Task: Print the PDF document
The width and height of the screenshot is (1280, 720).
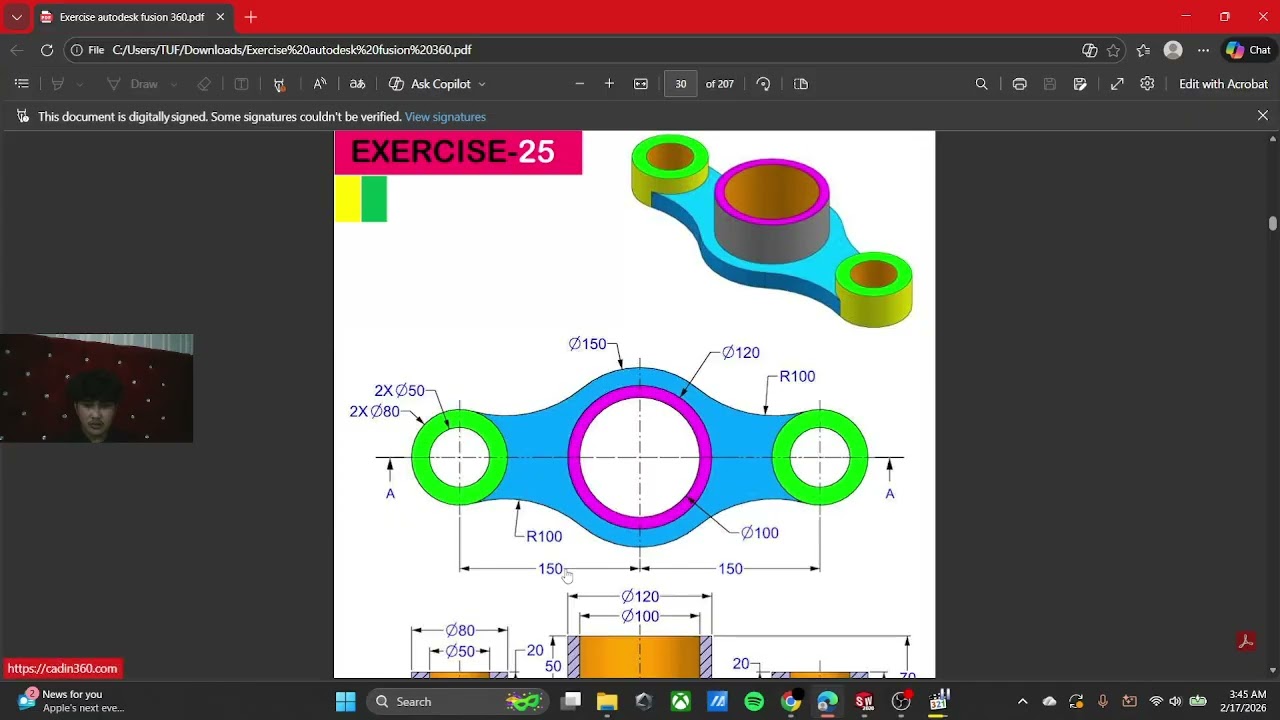Action: (x=1019, y=84)
